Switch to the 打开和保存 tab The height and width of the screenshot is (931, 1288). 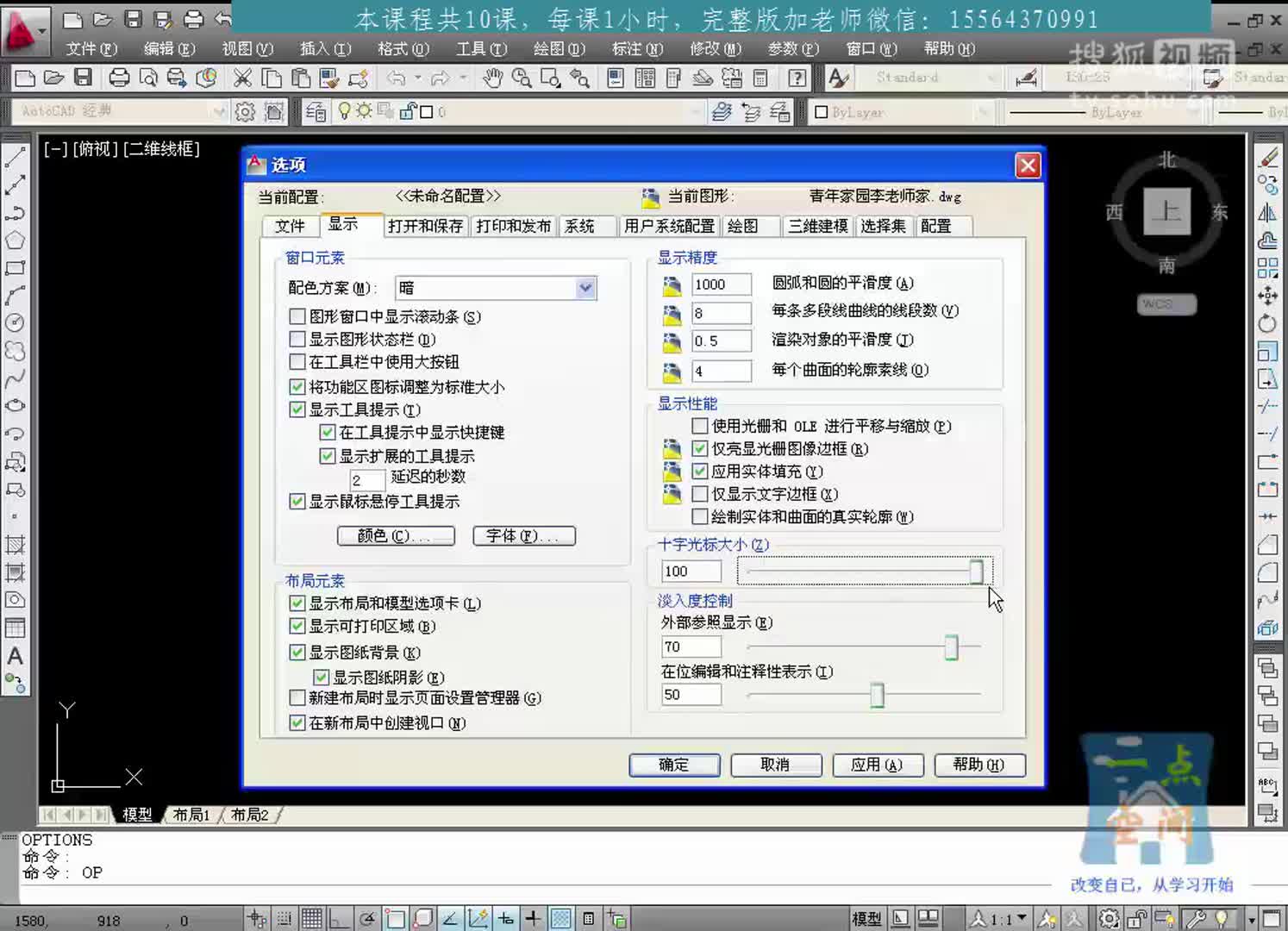click(426, 225)
